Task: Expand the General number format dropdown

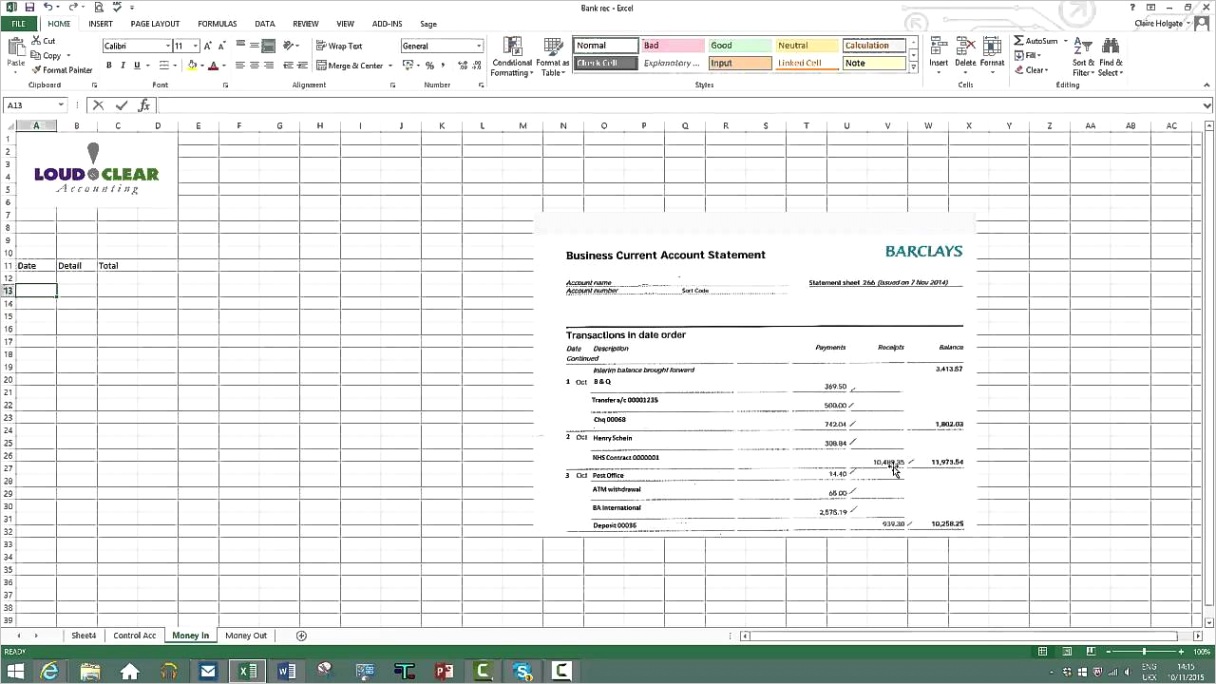Action: pyautogui.click(x=479, y=46)
